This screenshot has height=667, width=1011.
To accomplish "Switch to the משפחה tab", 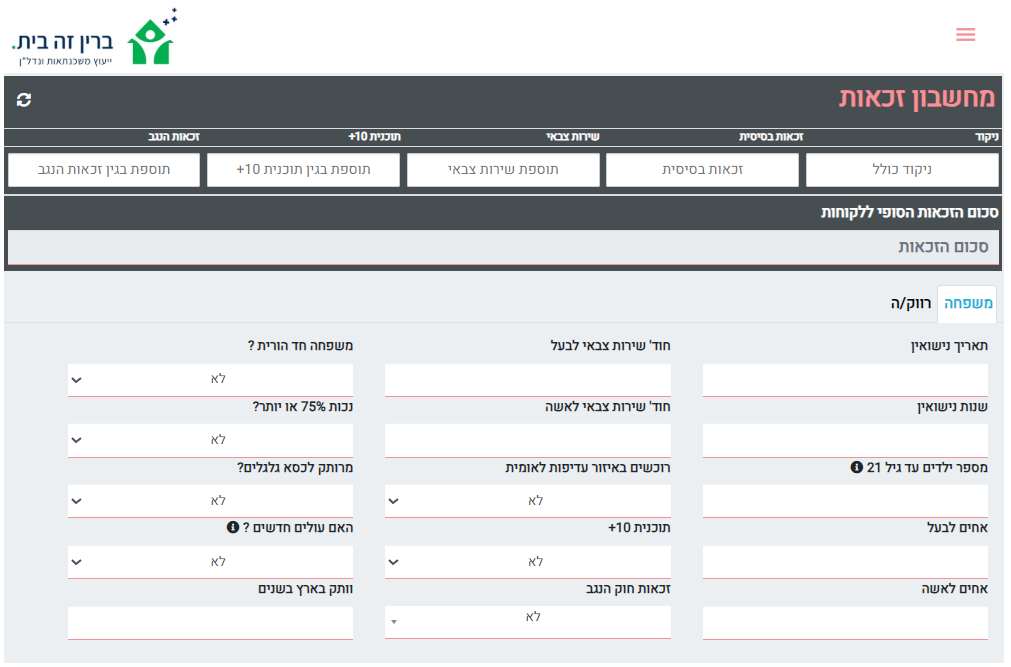I will pyautogui.click(x=967, y=304).
